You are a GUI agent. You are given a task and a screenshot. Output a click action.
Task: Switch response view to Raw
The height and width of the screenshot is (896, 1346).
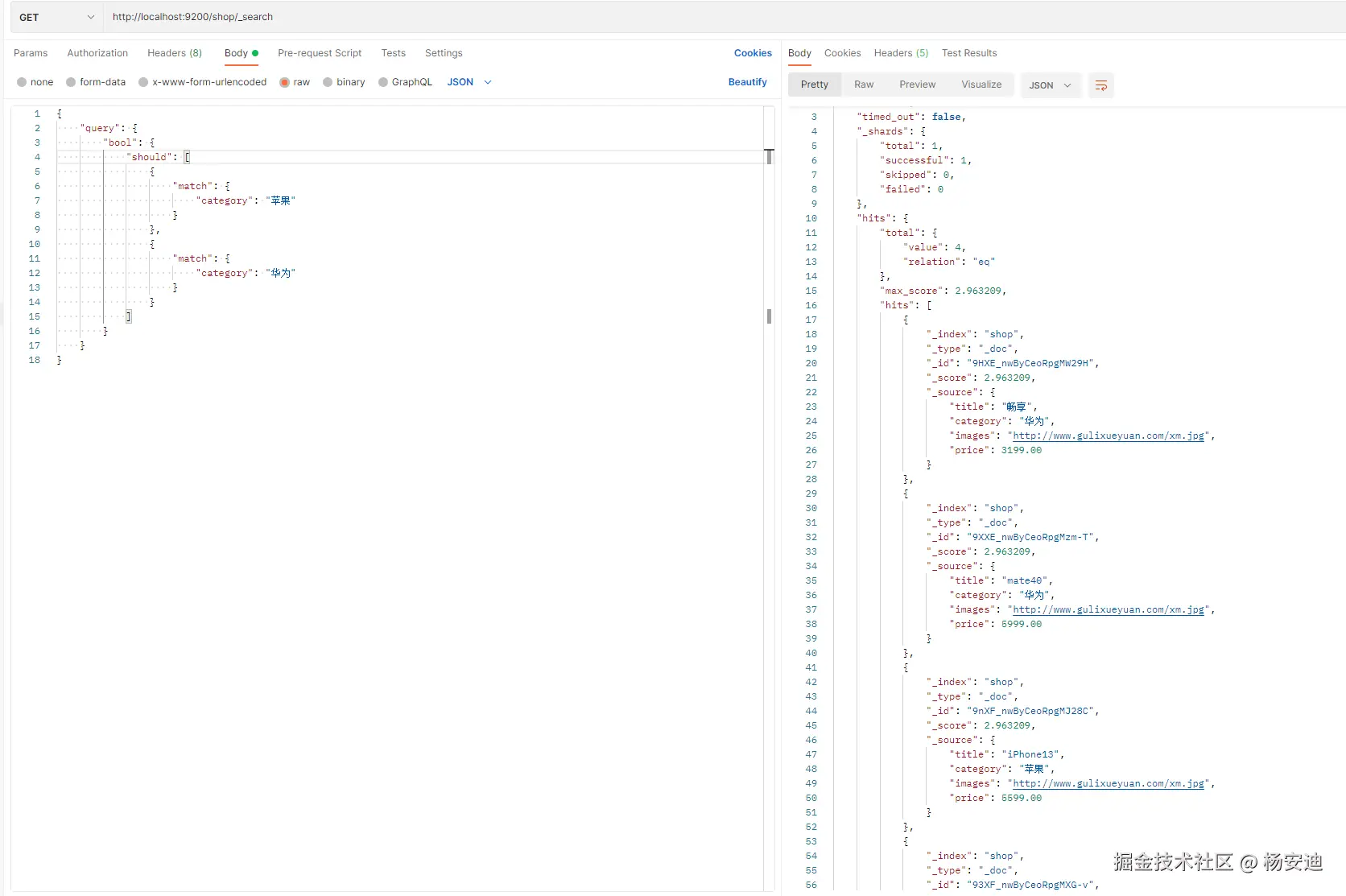pos(864,85)
